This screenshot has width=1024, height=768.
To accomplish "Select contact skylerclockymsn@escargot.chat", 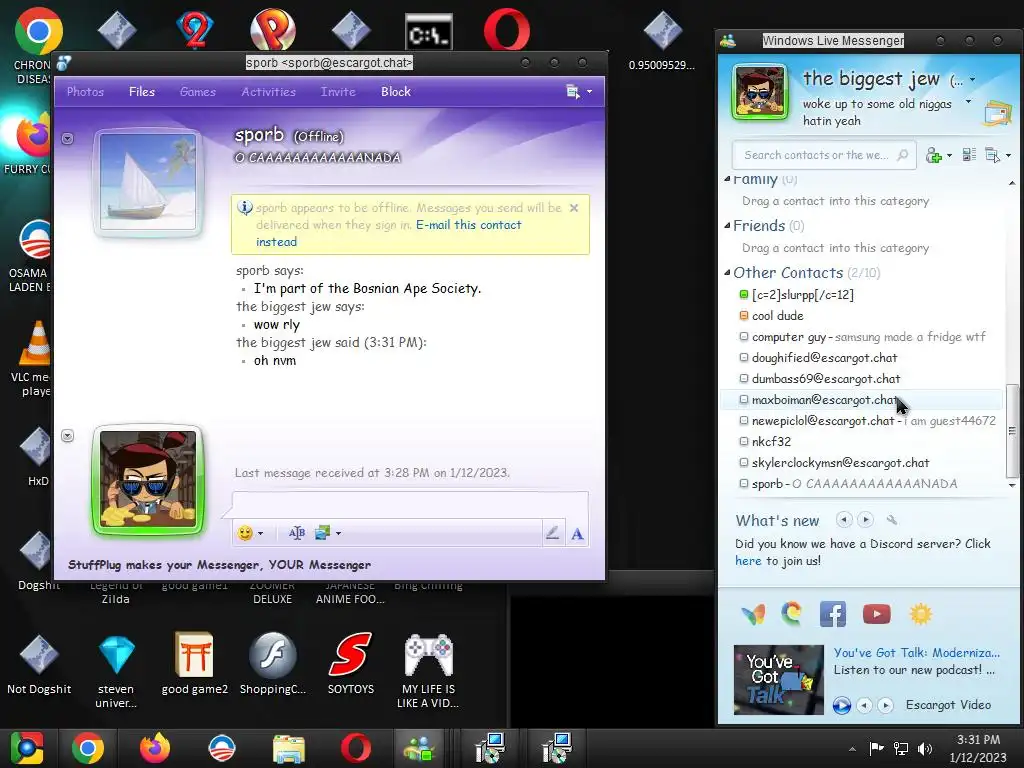I will pyautogui.click(x=862, y=462).
